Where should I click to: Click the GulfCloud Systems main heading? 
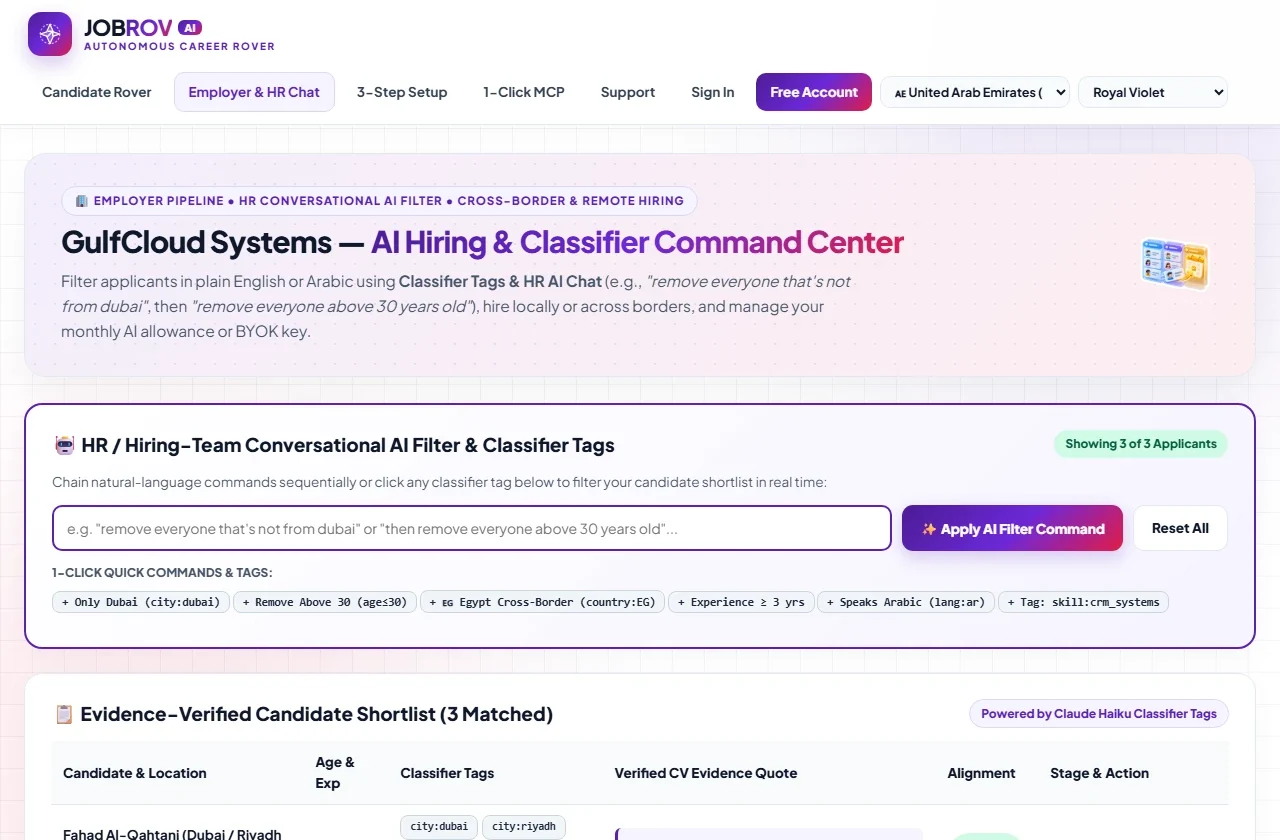(x=482, y=242)
